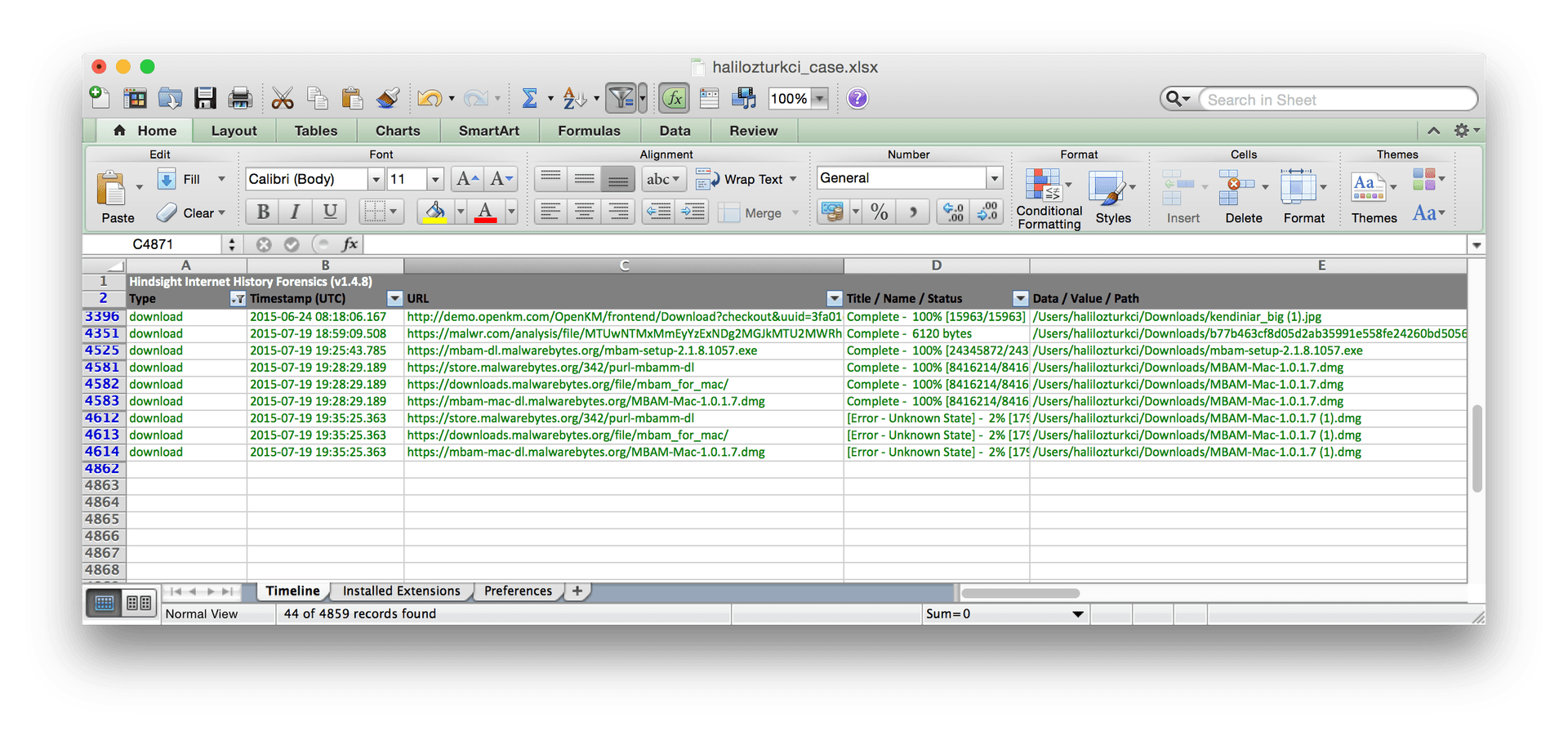Toggle Bold formatting button
1568x736 pixels.
coord(263,212)
